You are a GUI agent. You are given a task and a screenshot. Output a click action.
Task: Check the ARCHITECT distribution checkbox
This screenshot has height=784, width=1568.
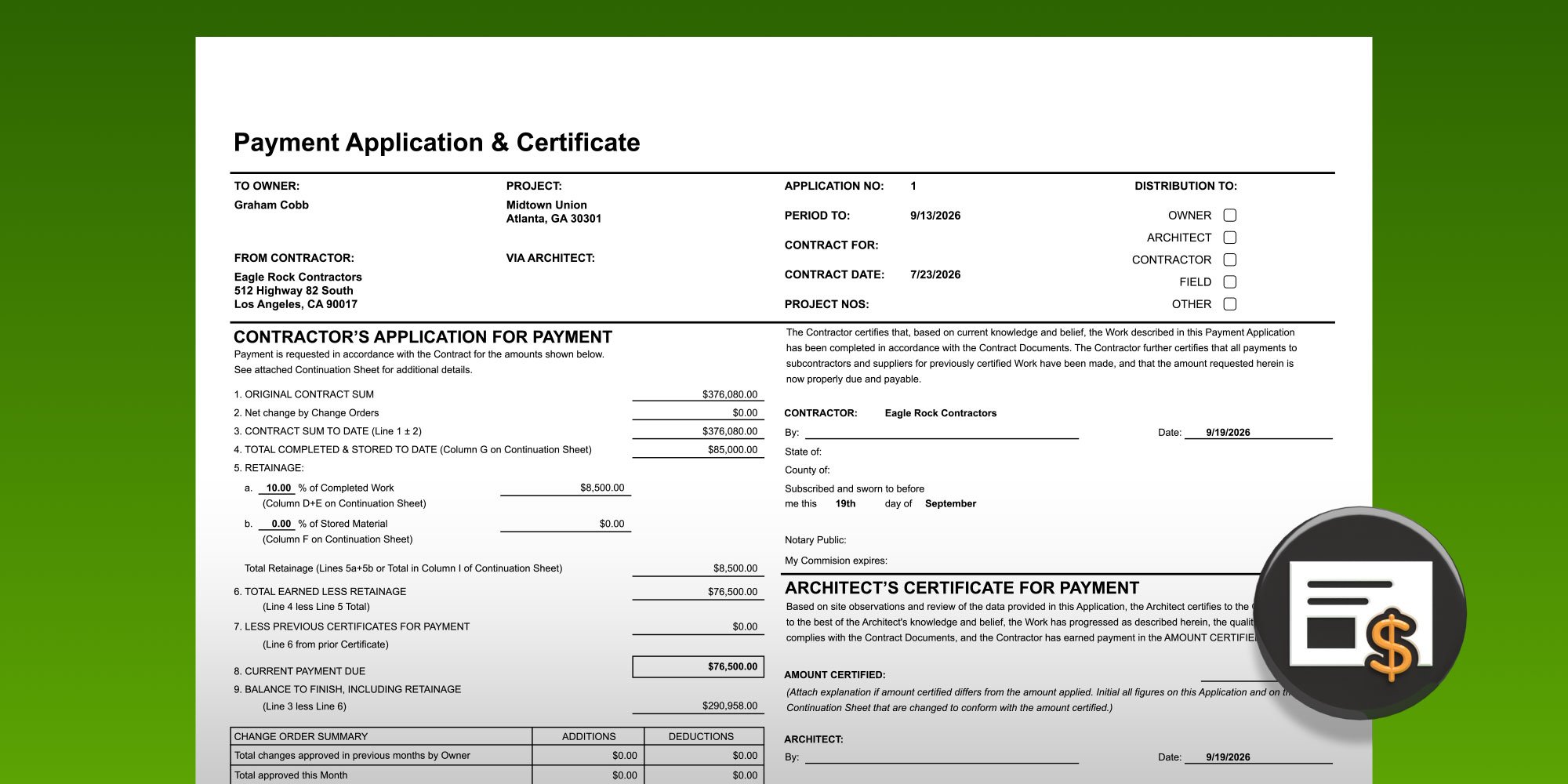(x=1231, y=237)
